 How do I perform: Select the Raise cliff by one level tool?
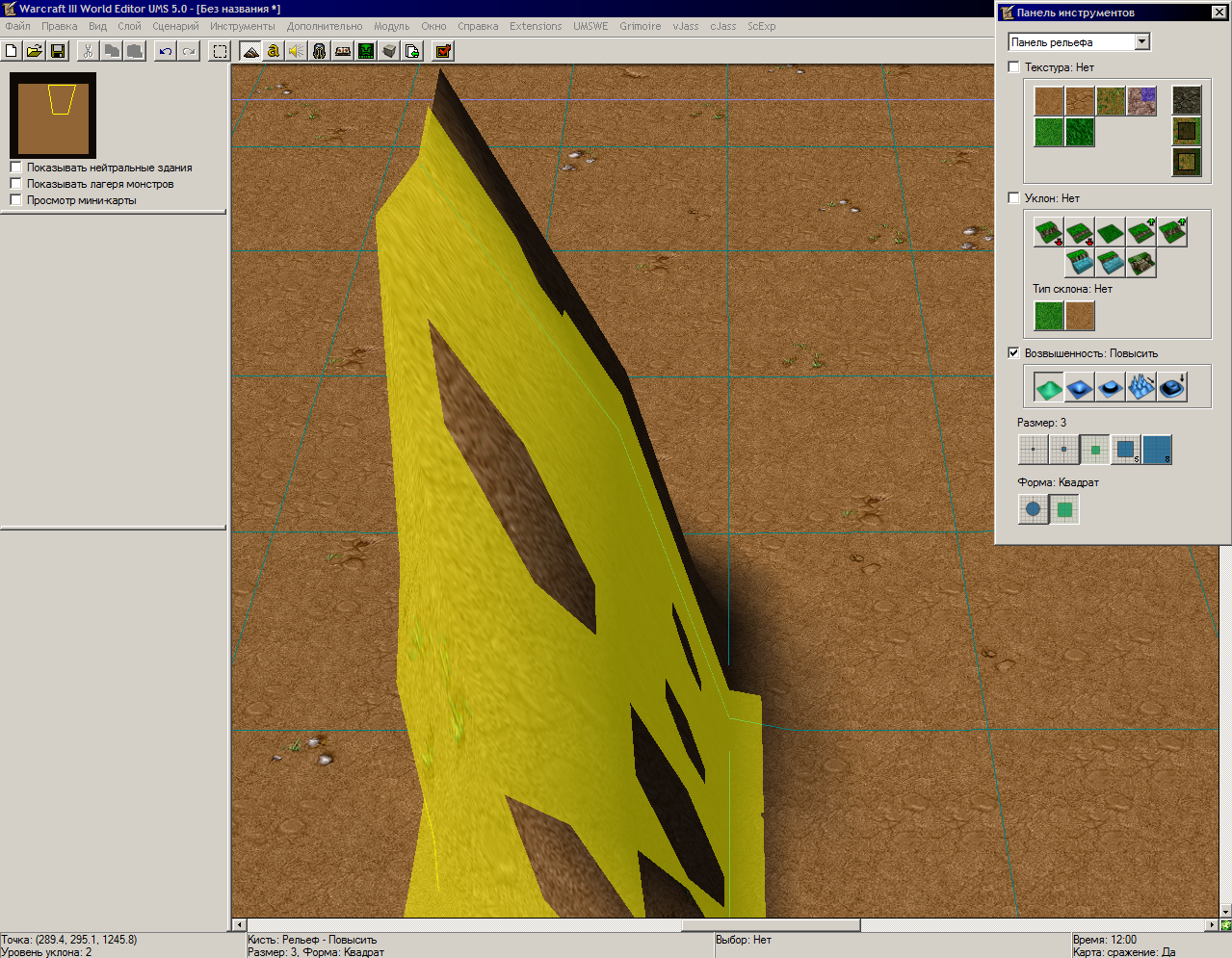1140,232
